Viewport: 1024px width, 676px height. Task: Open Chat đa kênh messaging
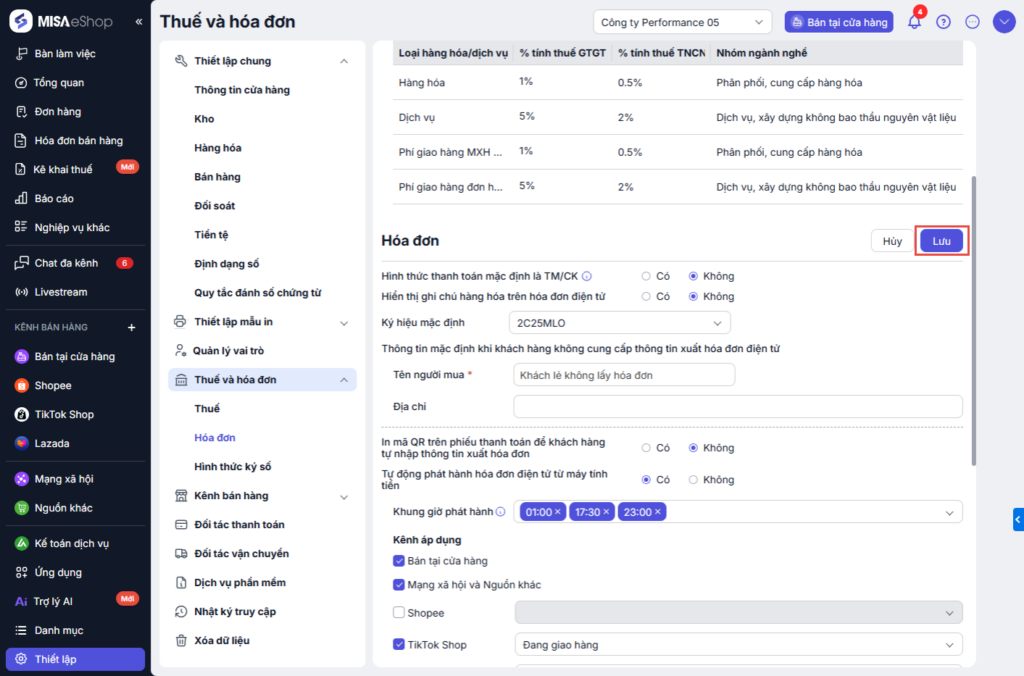(x=66, y=263)
